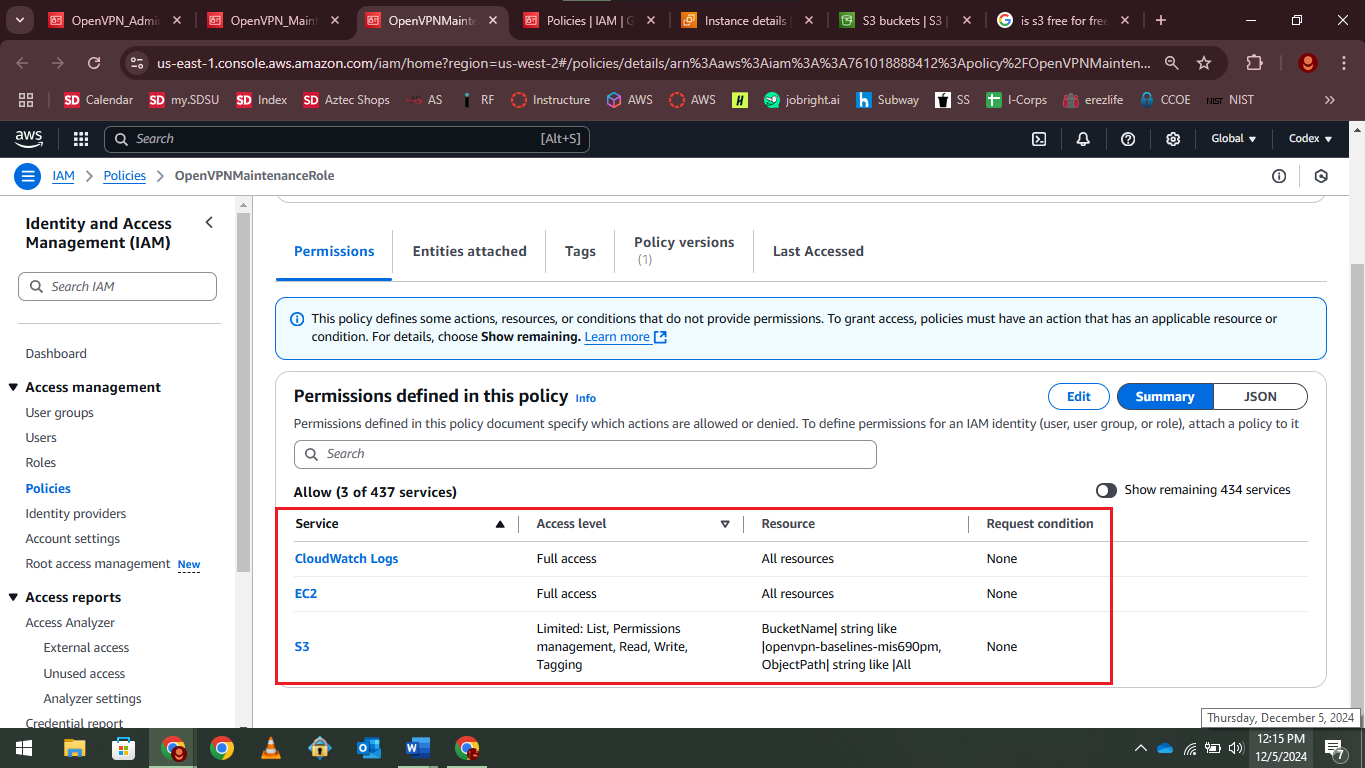Open the Last Accessed tab
The image size is (1365, 768).
coord(818,252)
